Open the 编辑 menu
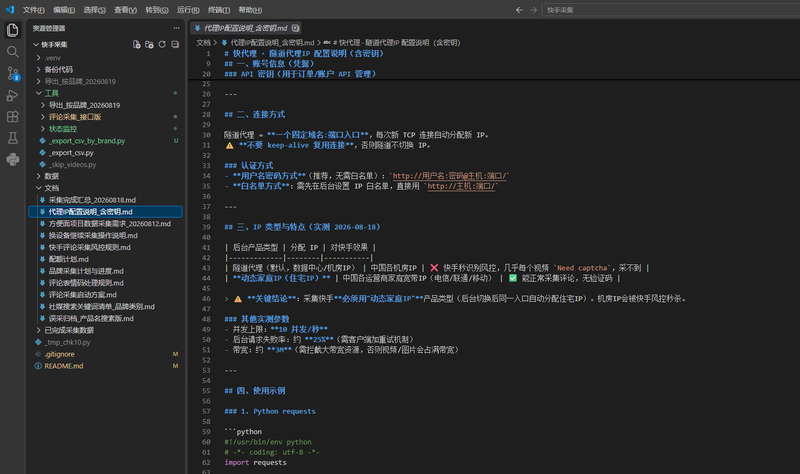Image resolution: width=800 pixels, height=474 pixels. pyautogui.click(x=64, y=10)
